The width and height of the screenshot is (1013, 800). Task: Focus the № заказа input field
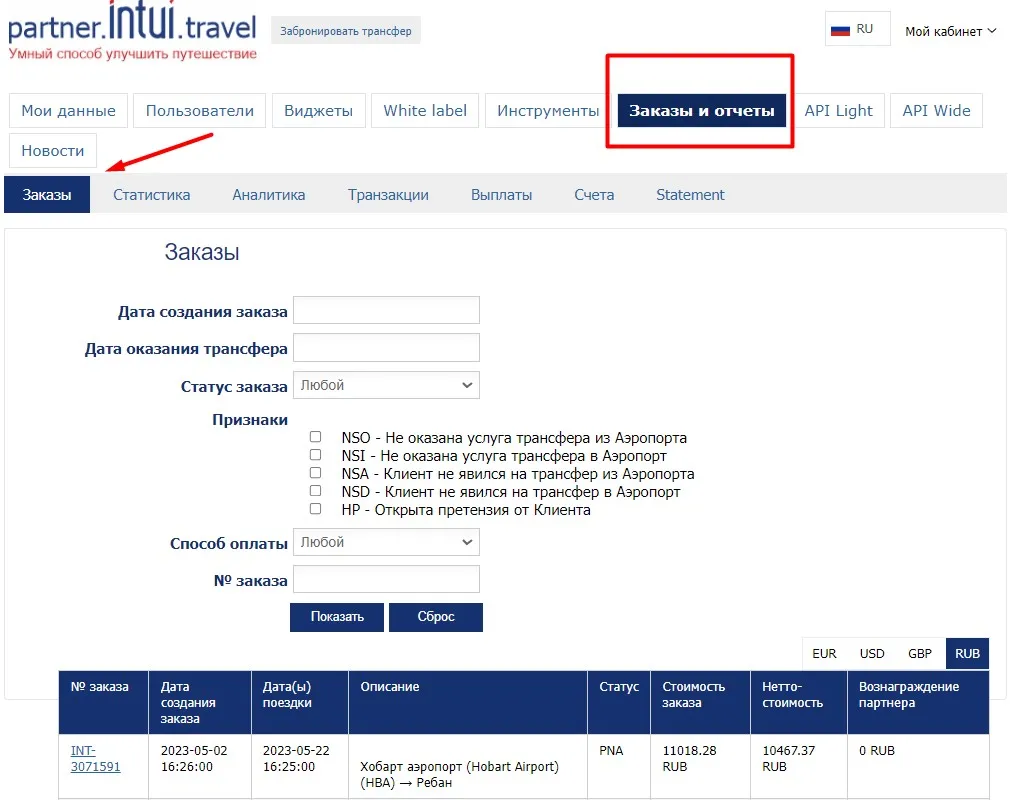click(x=386, y=580)
